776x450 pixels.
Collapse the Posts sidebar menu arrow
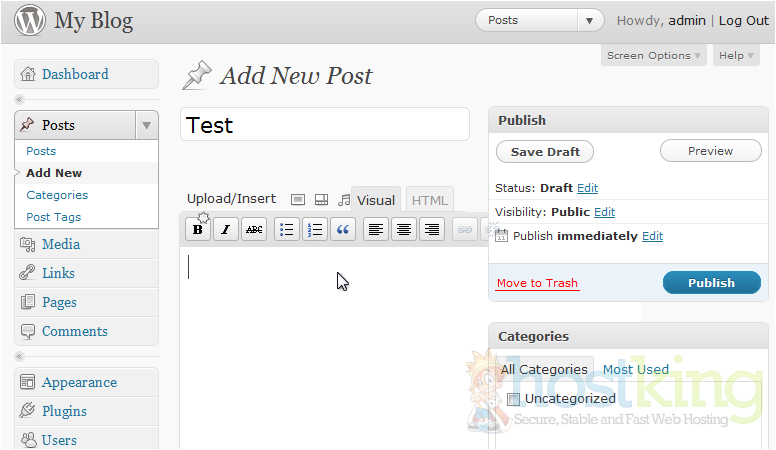pos(146,125)
